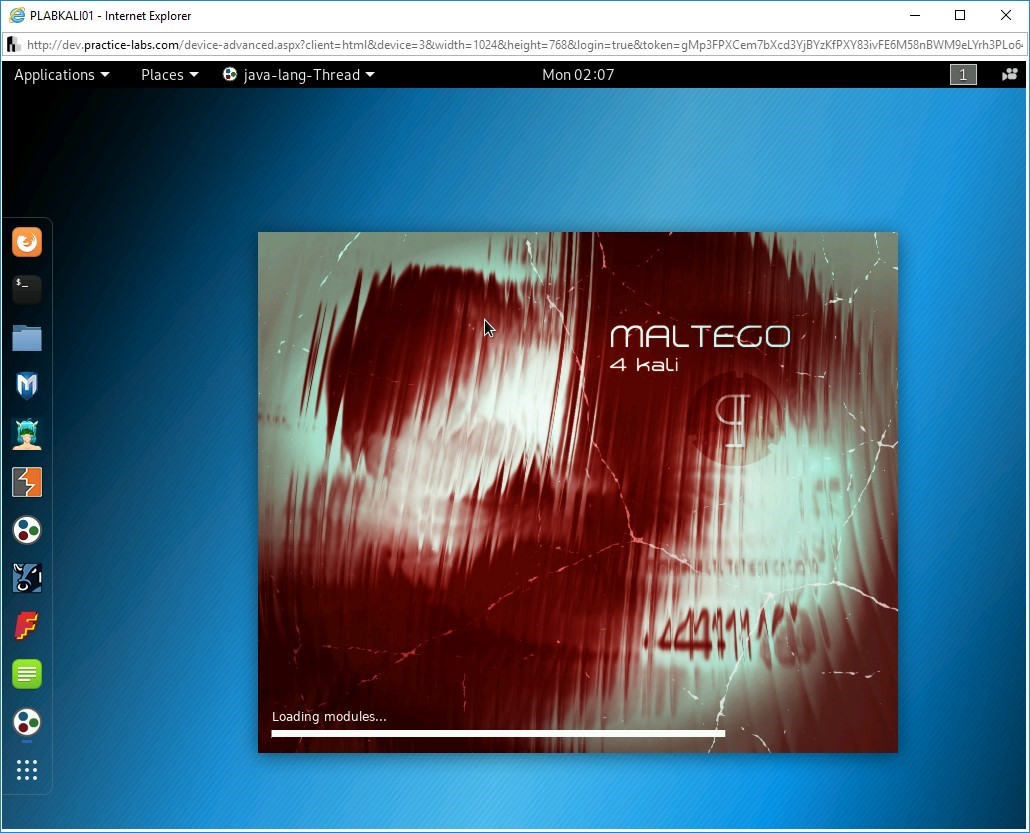Open the Mon 02:07 clock calendar

point(578,75)
